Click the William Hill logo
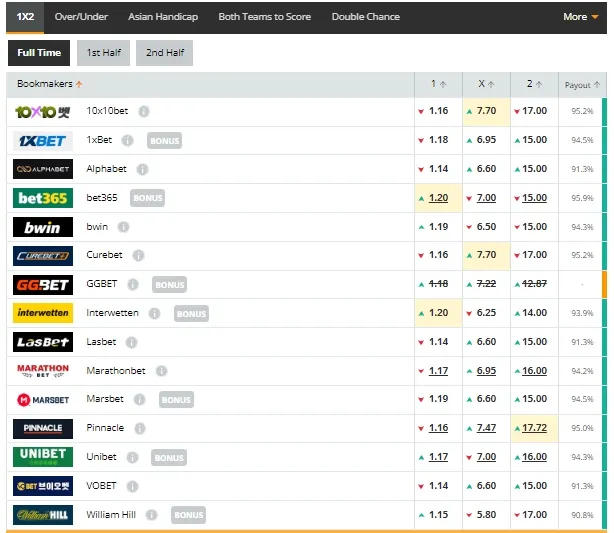Viewport: 614px width, 533px height. pyautogui.click(x=43, y=515)
